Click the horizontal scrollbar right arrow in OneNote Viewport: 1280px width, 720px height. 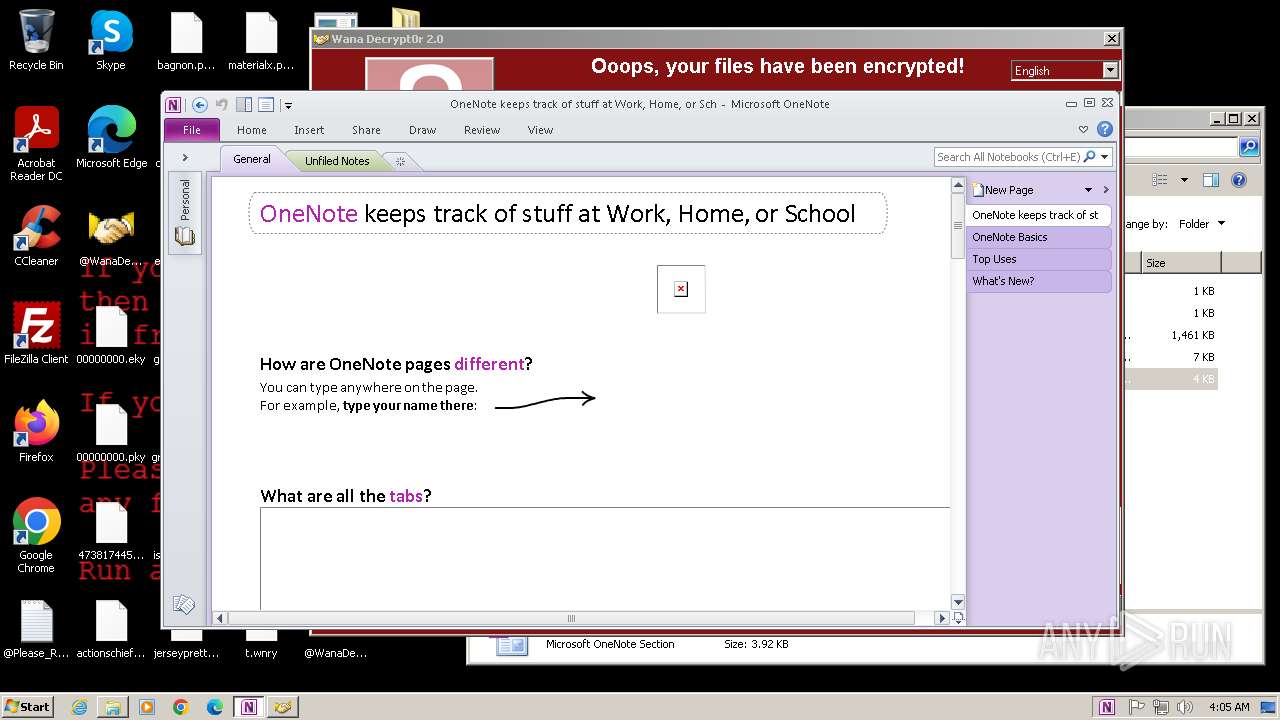pyautogui.click(x=941, y=618)
